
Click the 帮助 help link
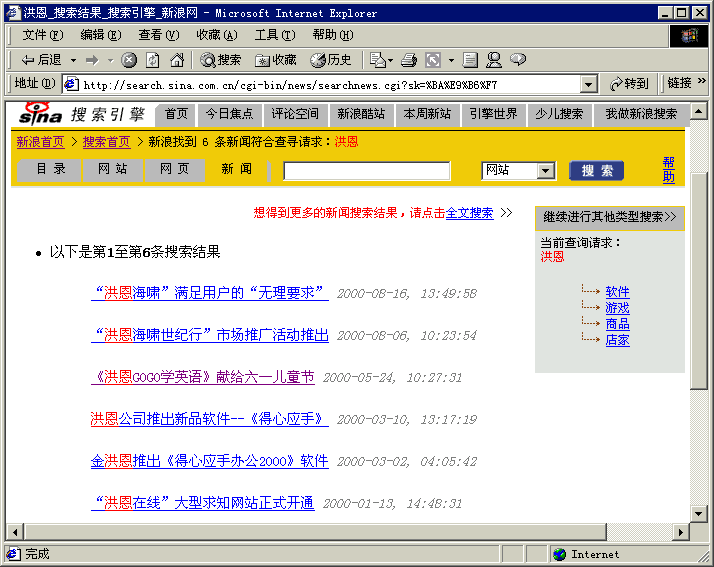tap(668, 169)
